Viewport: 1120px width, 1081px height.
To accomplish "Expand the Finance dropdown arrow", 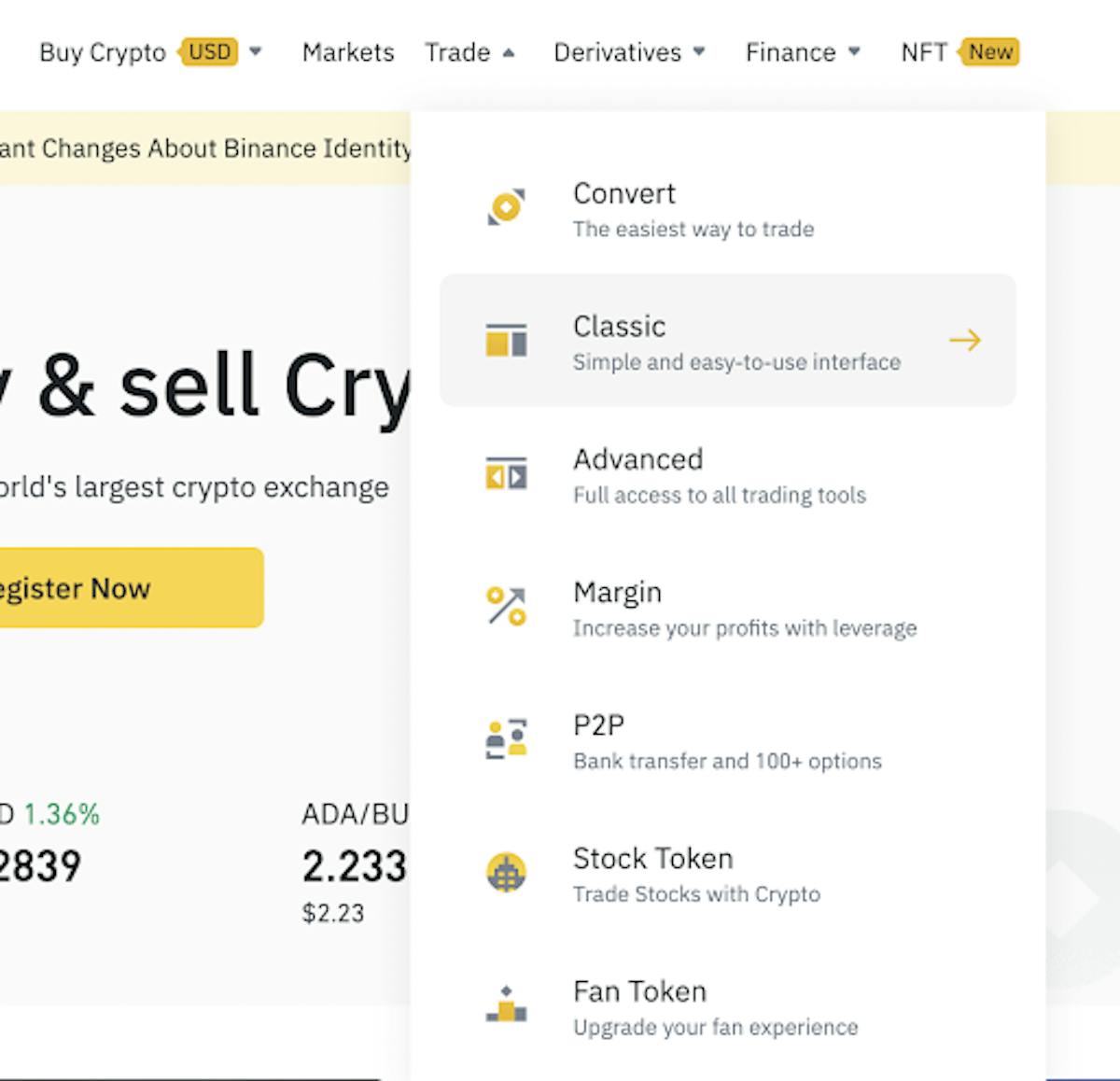I will (x=854, y=51).
